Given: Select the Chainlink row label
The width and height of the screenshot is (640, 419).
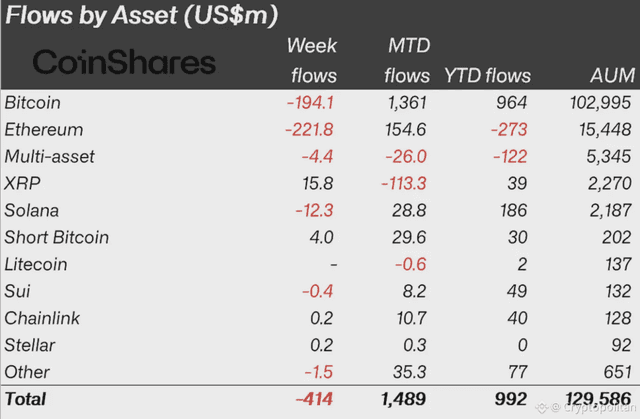Looking at the screenshot, I should [x=42, y=318].
